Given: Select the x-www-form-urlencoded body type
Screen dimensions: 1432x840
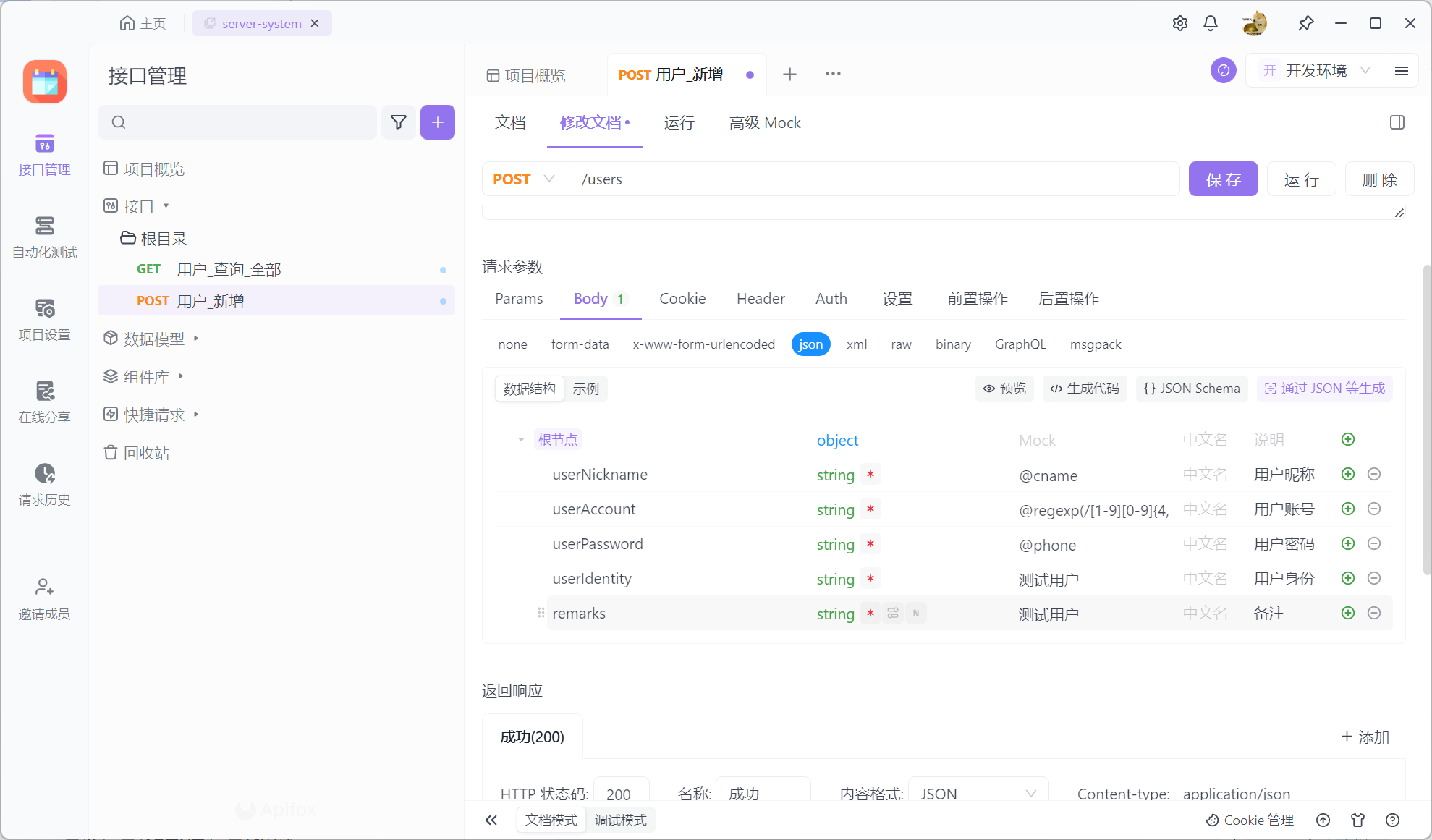Looking at the screenshot, I should point(704,344).
